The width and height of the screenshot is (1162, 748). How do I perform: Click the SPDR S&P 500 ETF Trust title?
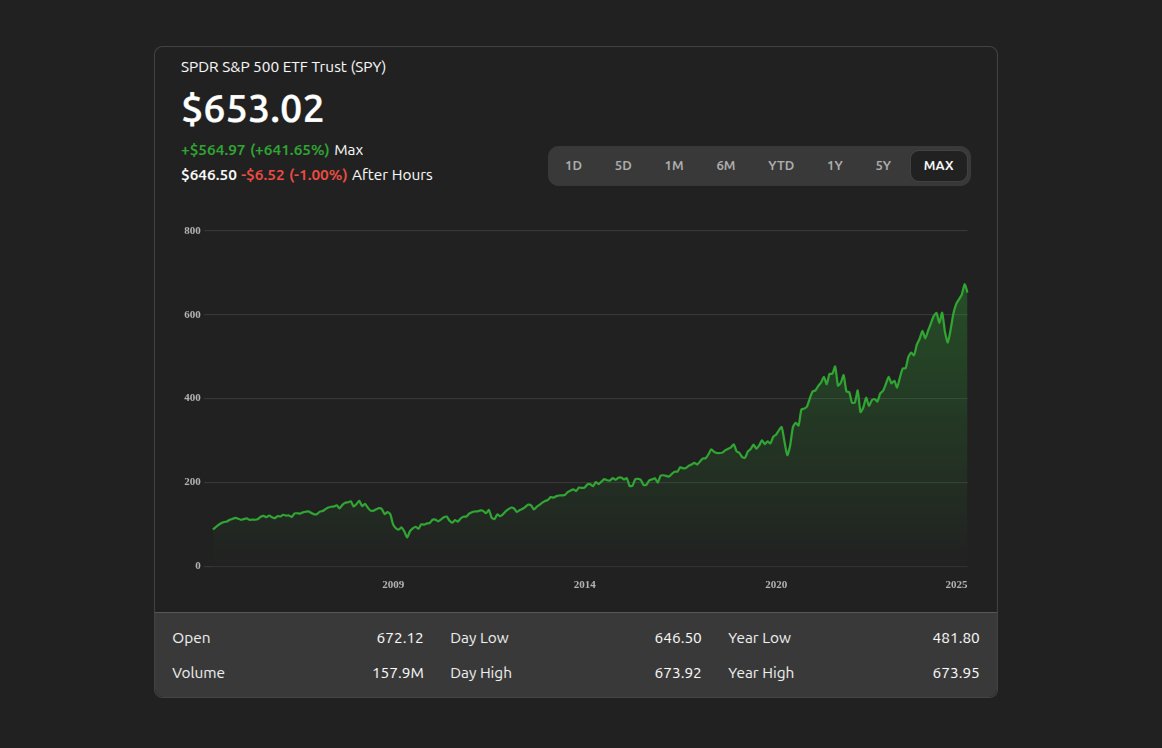tap(283, 67)
